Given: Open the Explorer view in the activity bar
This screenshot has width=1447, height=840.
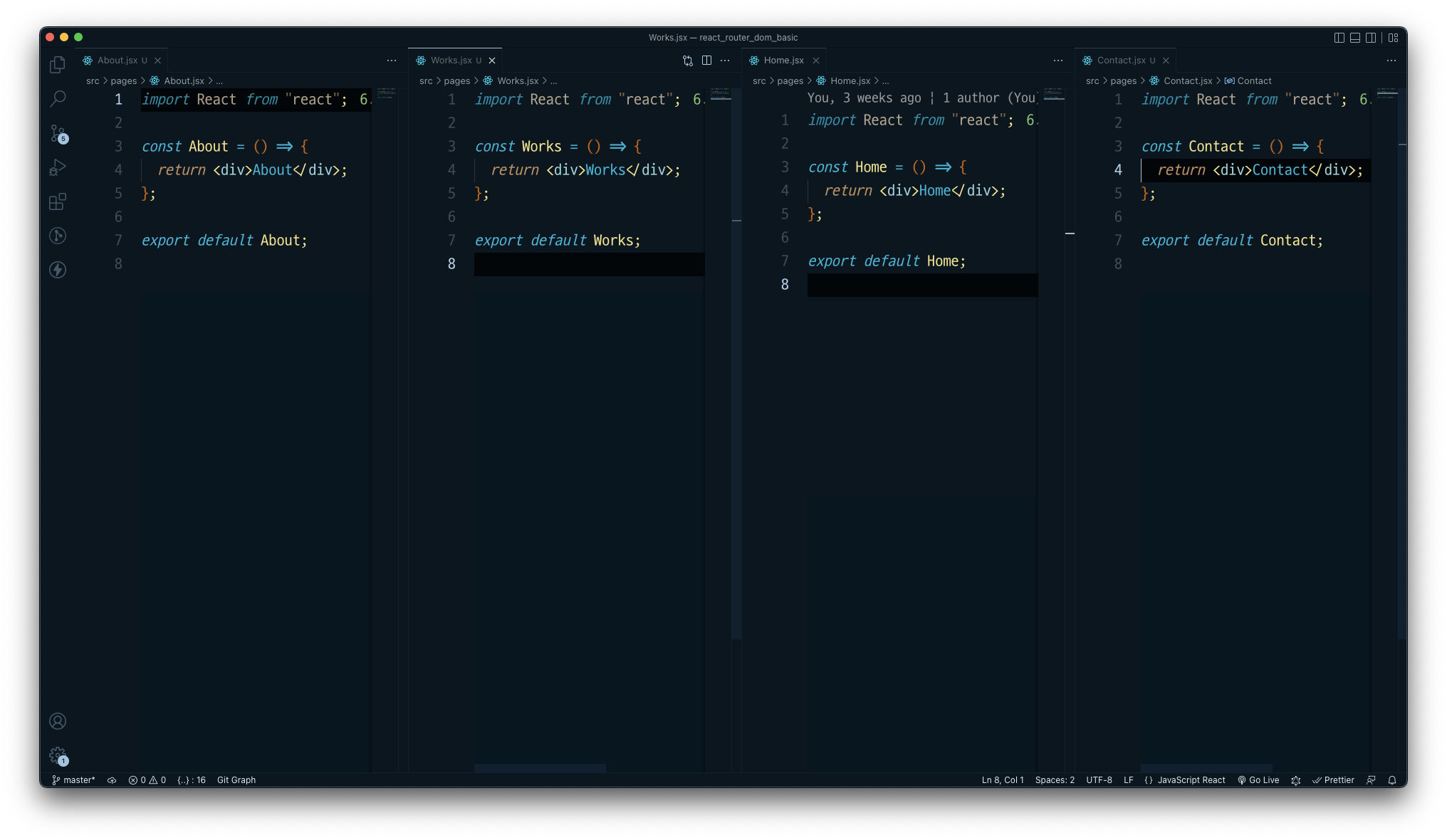Looking at the screenshot, I should pyautogui.click(x=57, y=64).
